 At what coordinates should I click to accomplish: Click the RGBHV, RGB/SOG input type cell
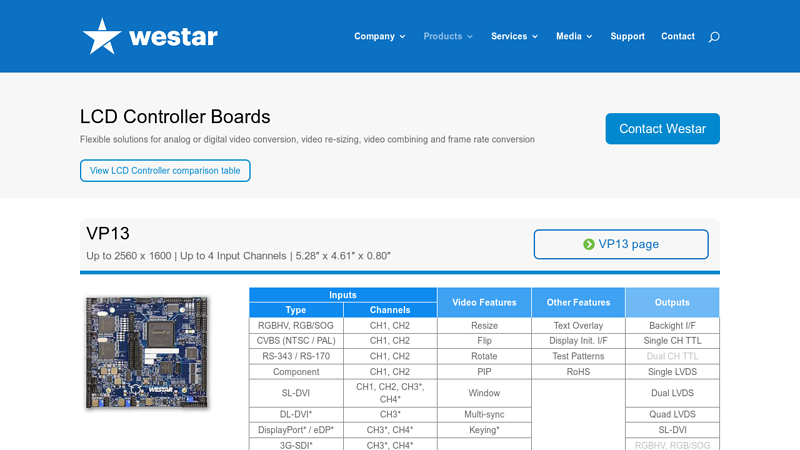(296, 326)
